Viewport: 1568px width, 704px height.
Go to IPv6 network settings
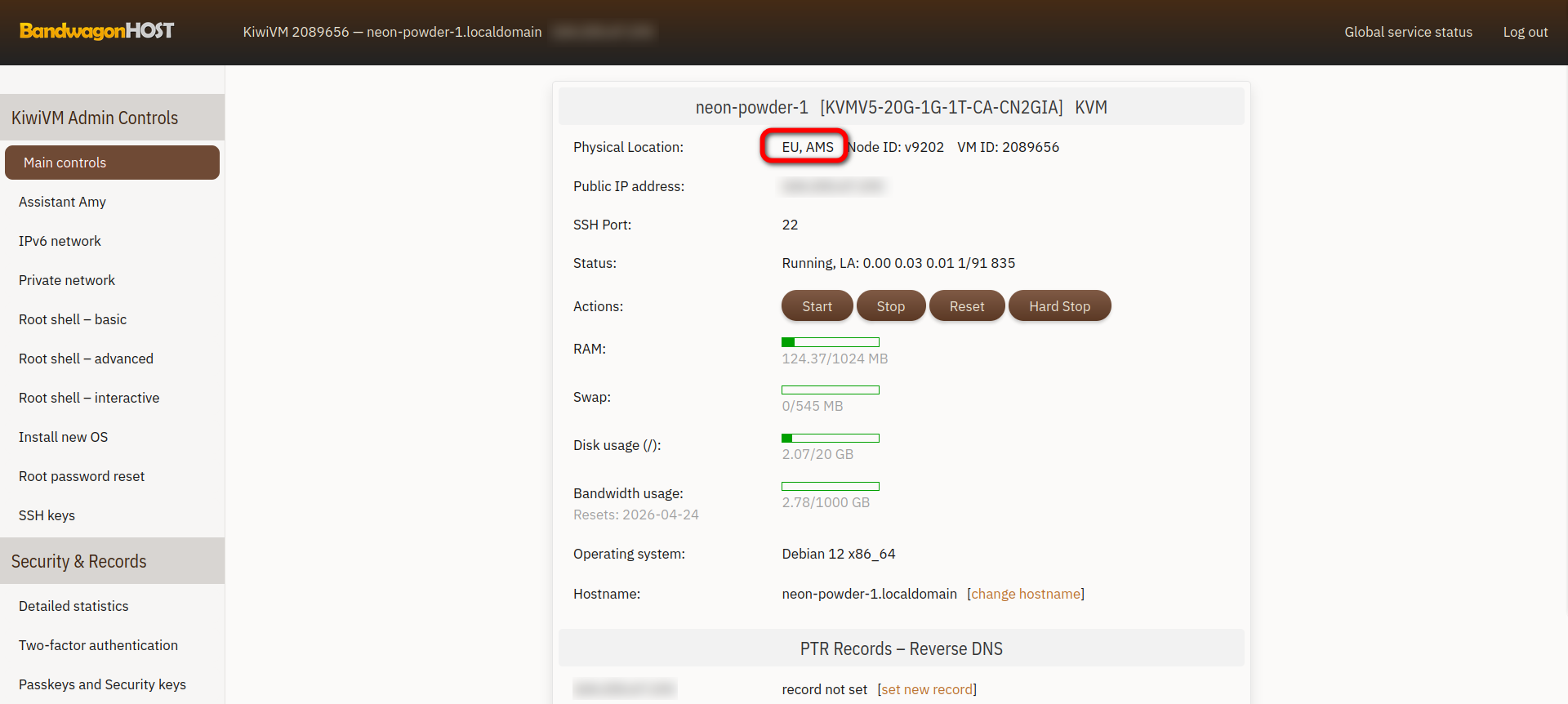60,241
